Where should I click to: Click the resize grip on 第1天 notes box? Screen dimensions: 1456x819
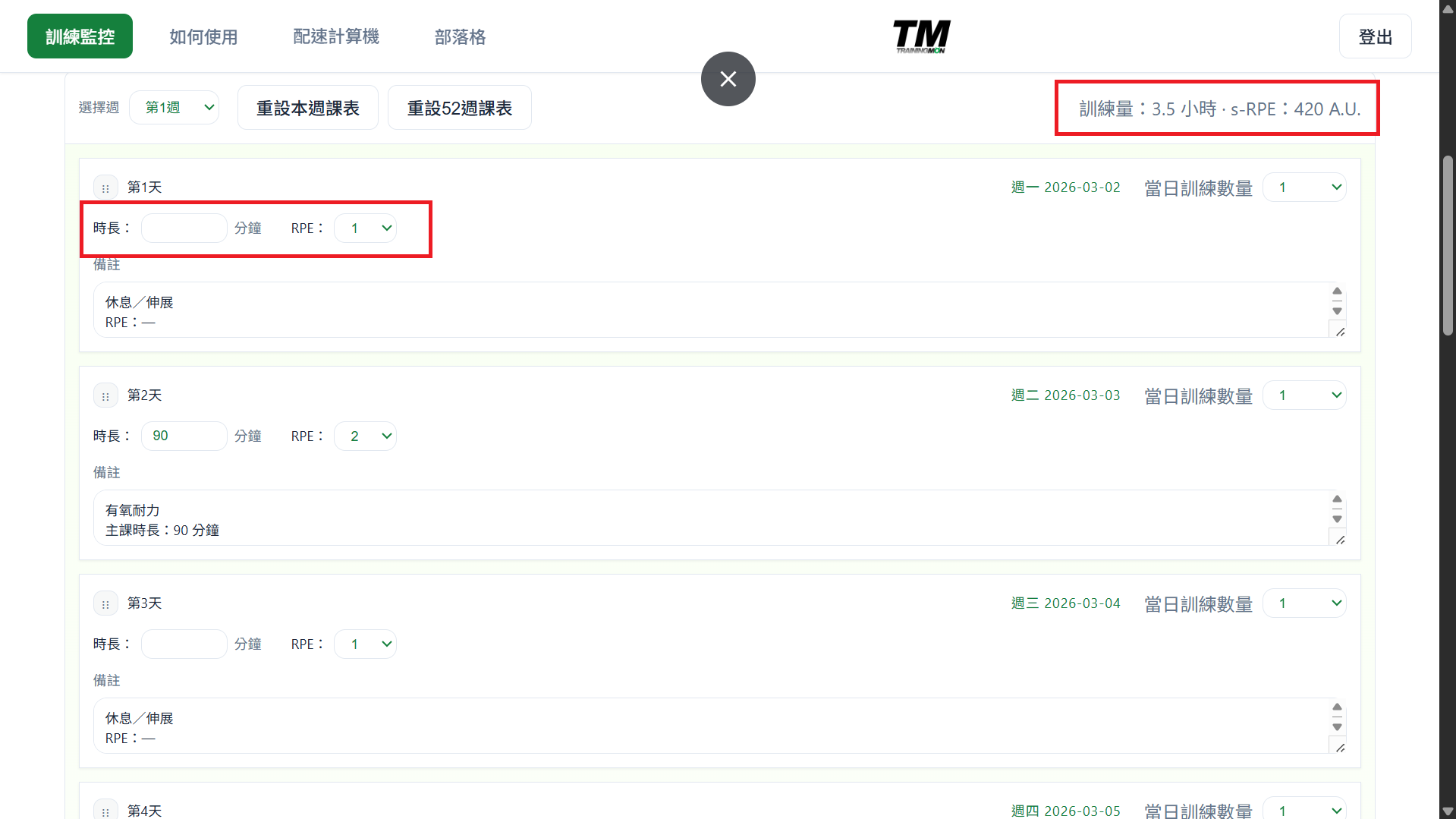1340,331
